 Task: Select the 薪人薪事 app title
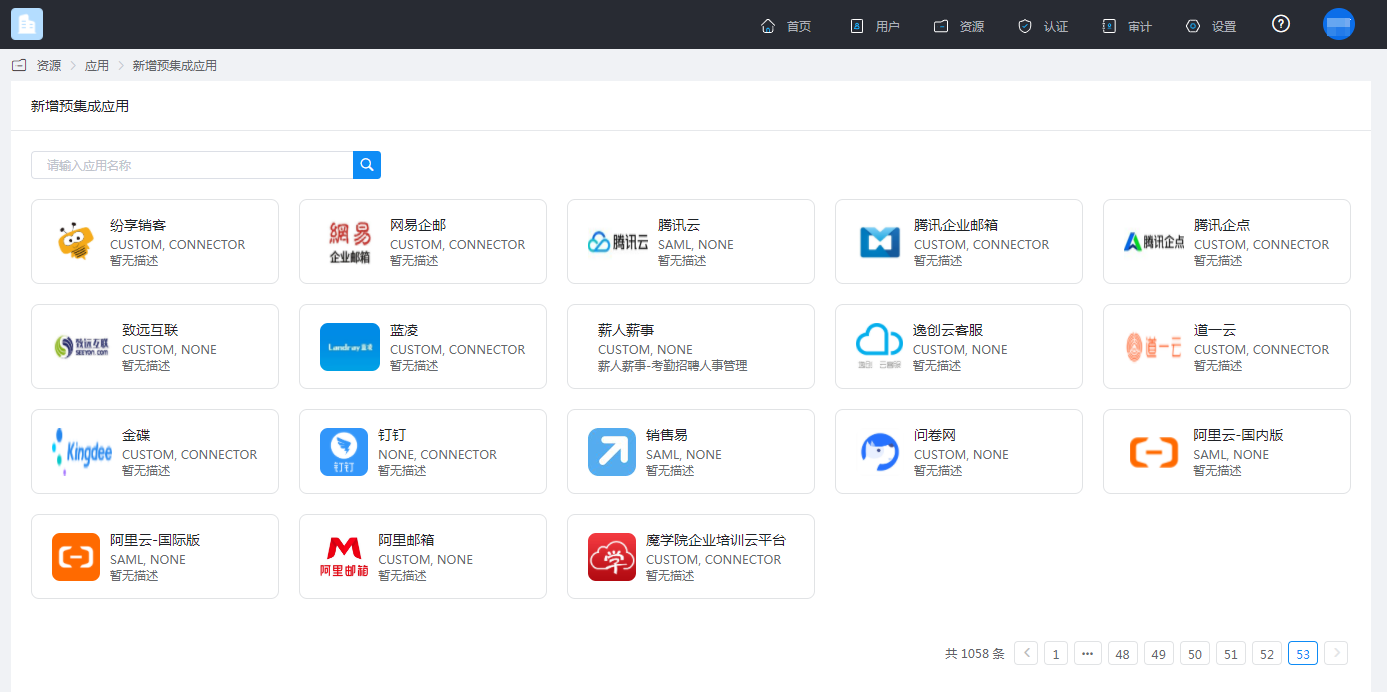point(626,330)
